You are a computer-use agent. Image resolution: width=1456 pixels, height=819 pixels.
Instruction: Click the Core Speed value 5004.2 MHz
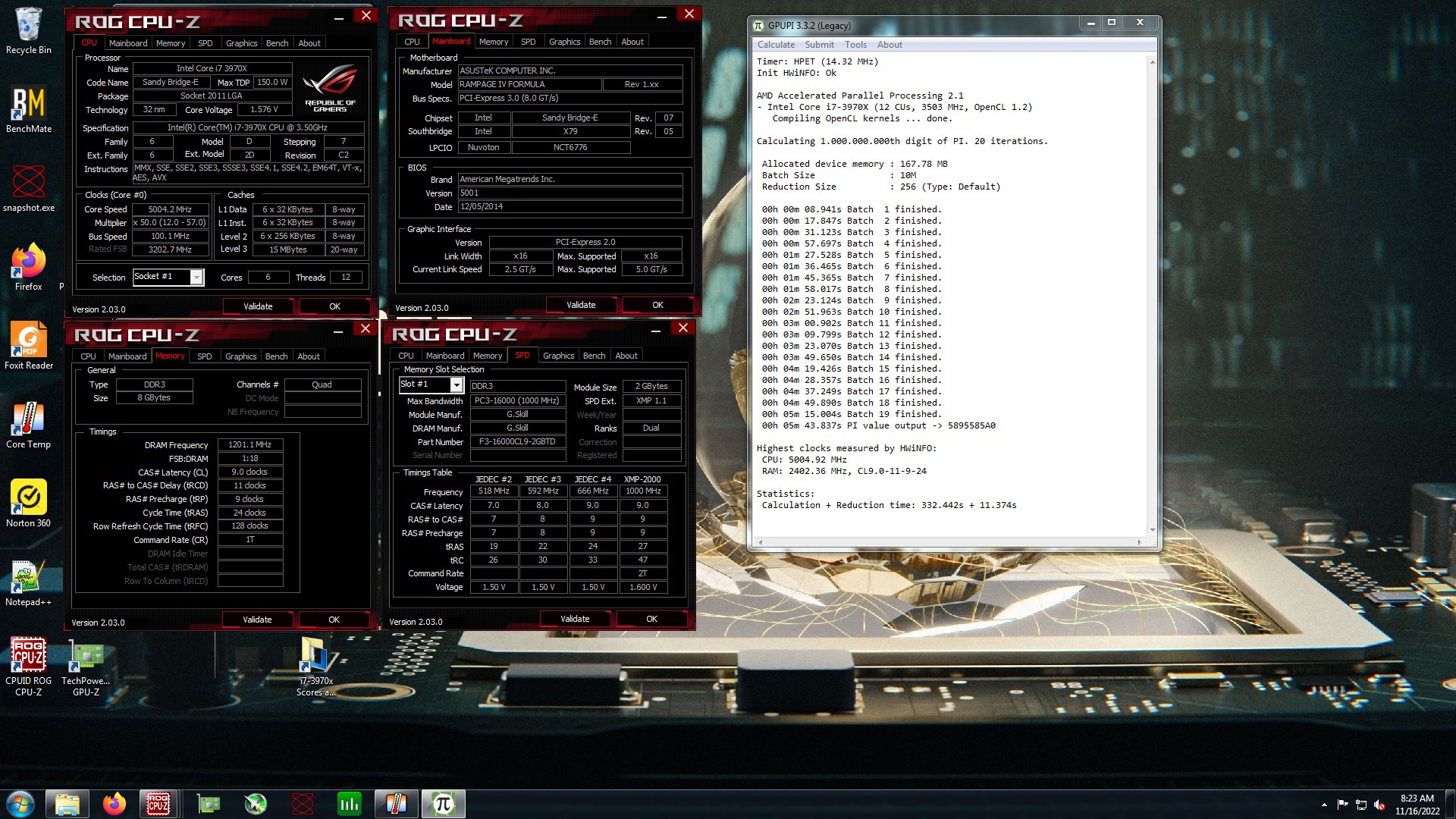click(x=170, y=209)
